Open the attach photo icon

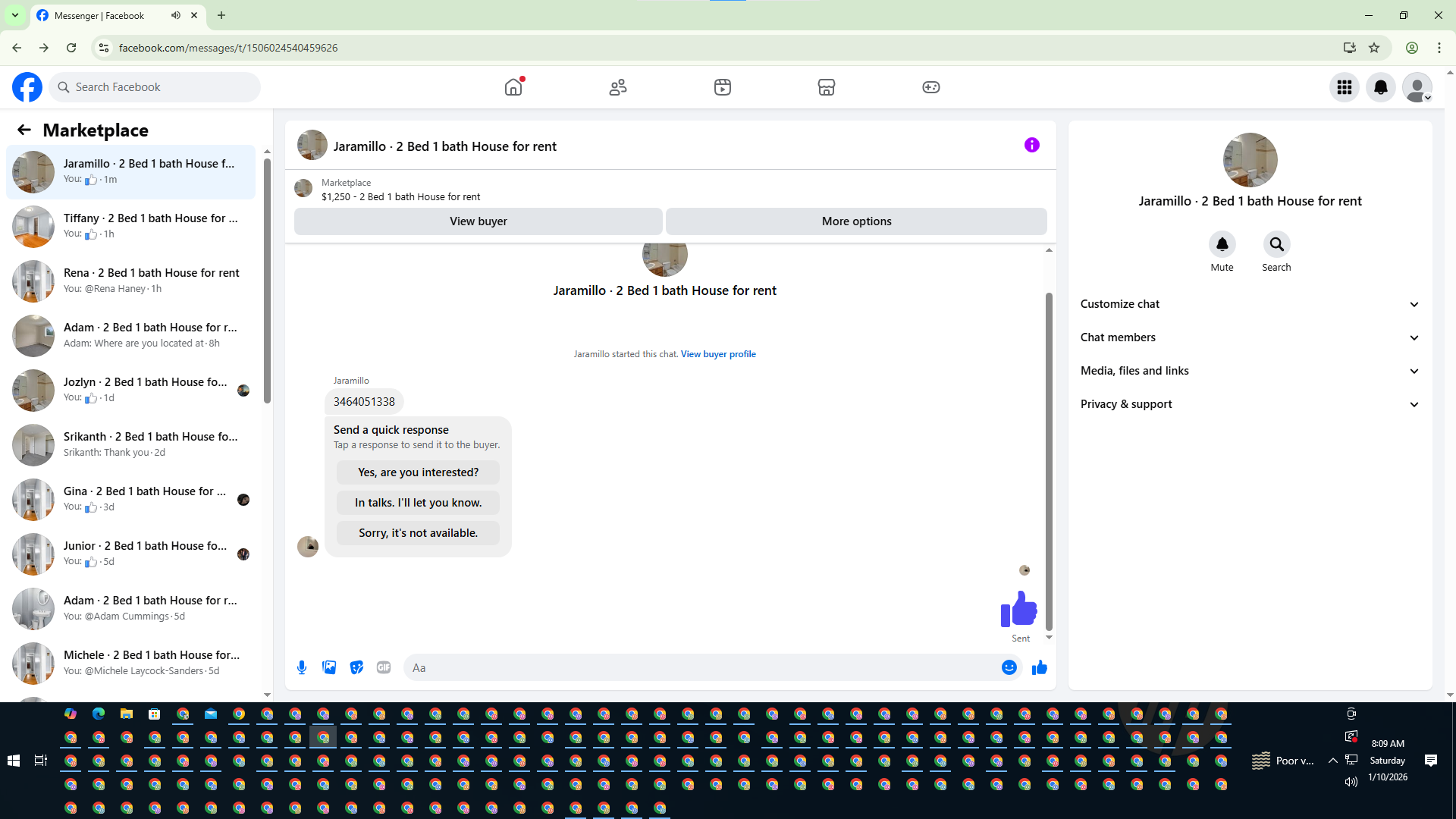(x=329, y=667)
